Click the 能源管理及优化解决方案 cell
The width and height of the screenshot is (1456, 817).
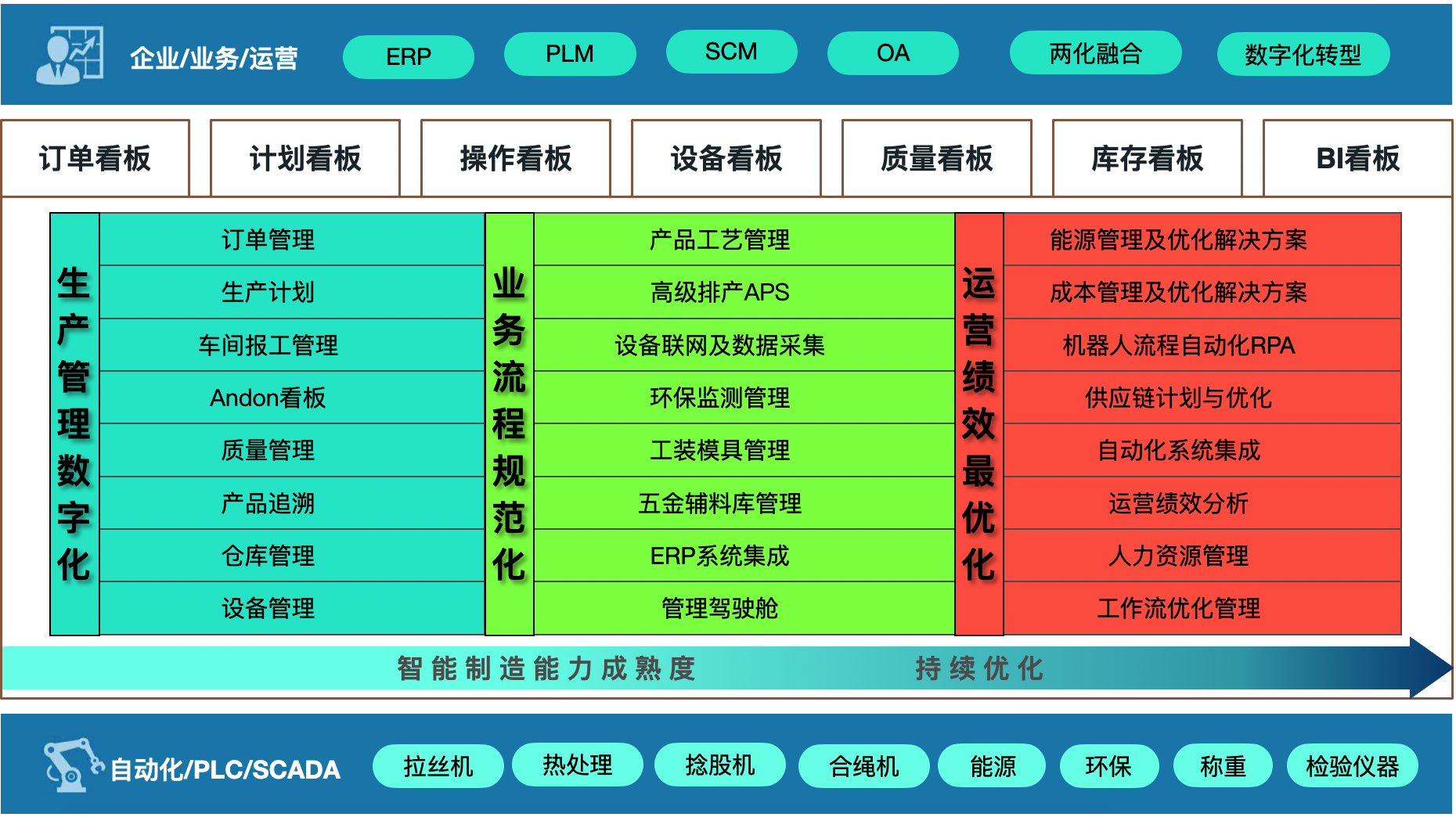pos(1202,239)
